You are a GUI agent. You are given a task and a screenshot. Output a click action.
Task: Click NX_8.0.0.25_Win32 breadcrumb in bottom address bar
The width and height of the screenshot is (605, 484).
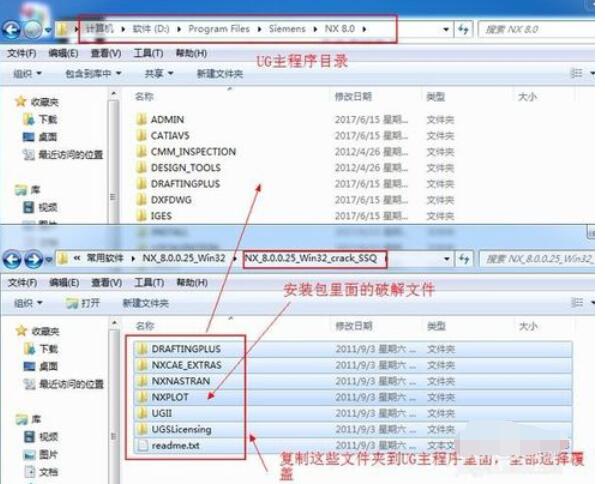tap(184, 258)
